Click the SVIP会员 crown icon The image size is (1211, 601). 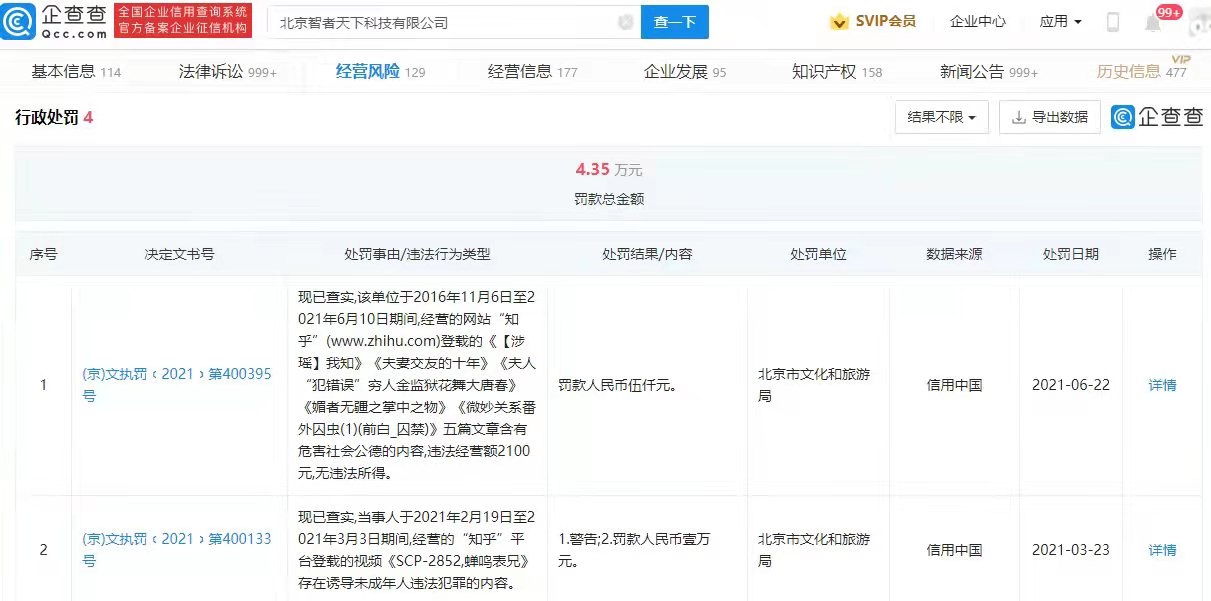tap(839, 21)
